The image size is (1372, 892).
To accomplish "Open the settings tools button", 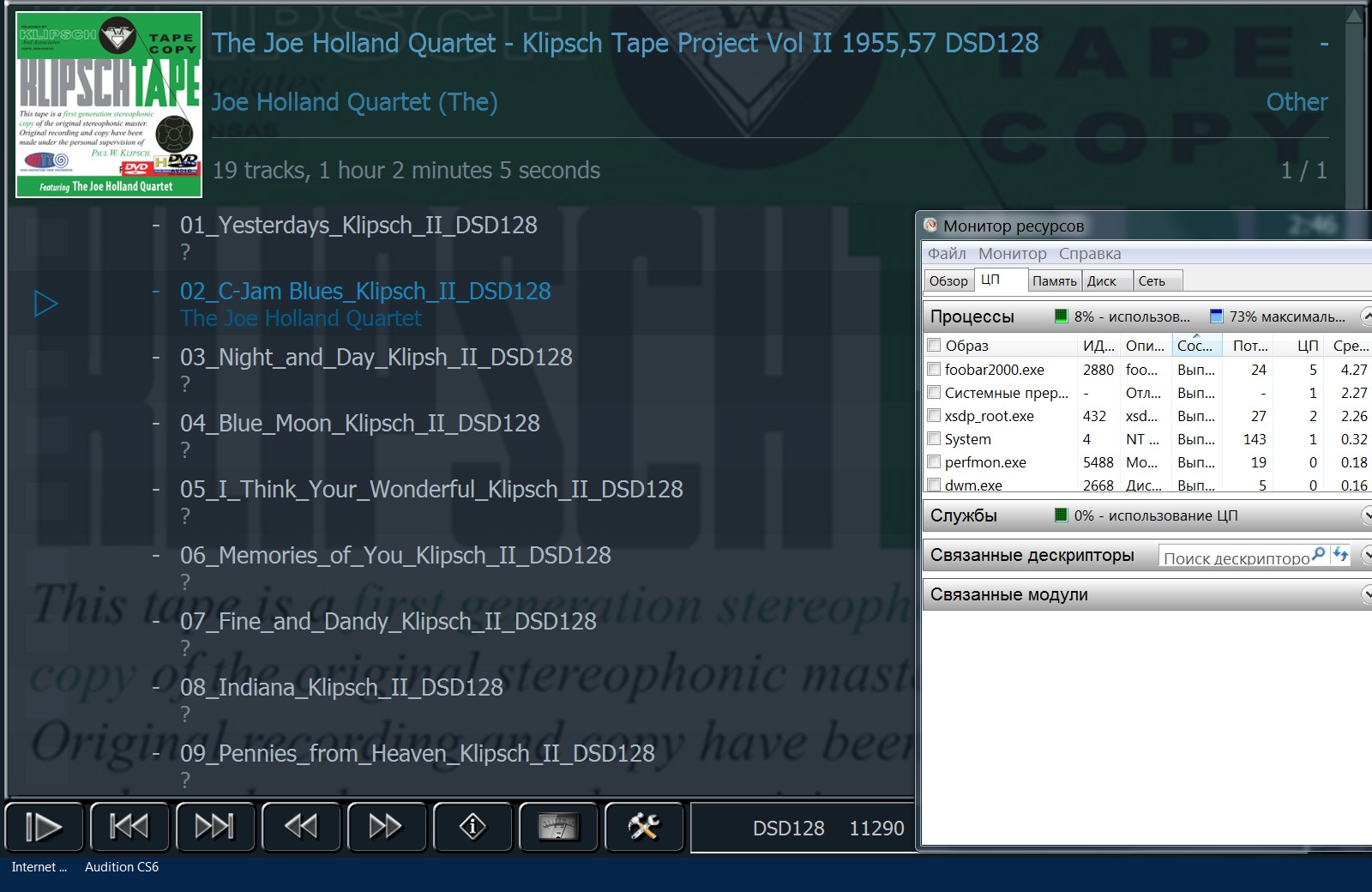I will pyautogui.click(x=644, y=827).
